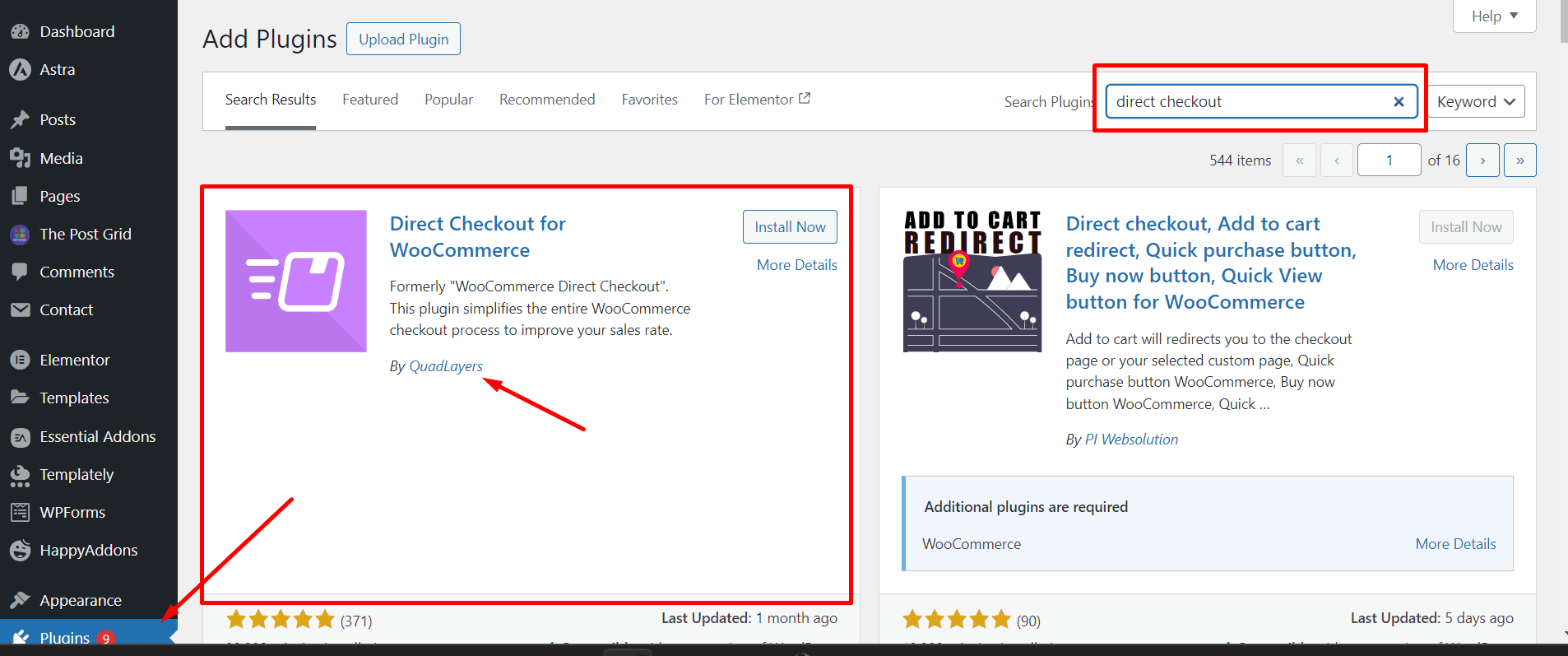This screenshot has width=1568, height=656.
Task: Go to next results page arrow
Action: pyautogui.click(x=1482, y=161)
